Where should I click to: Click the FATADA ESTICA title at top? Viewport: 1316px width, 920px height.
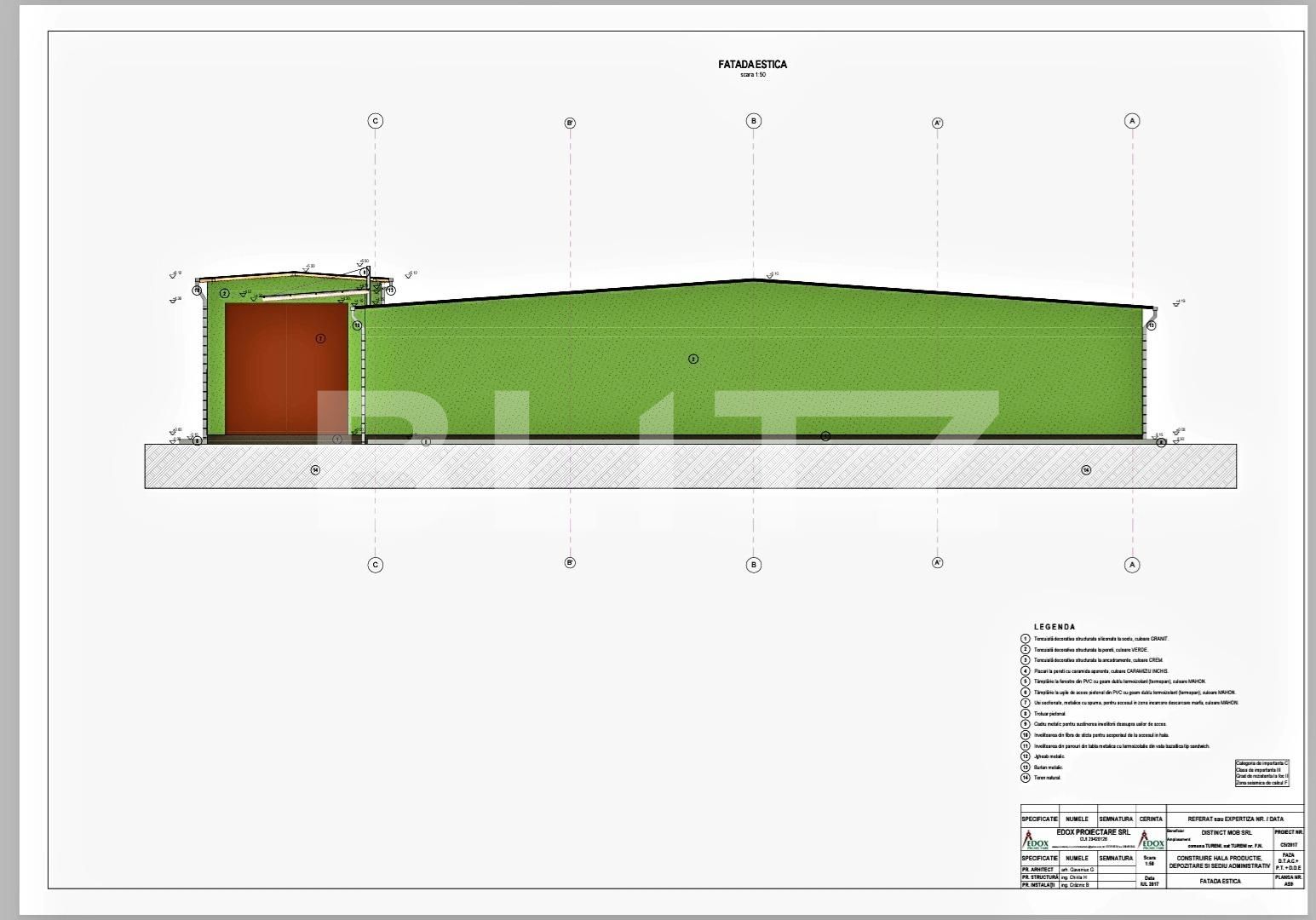752,65
